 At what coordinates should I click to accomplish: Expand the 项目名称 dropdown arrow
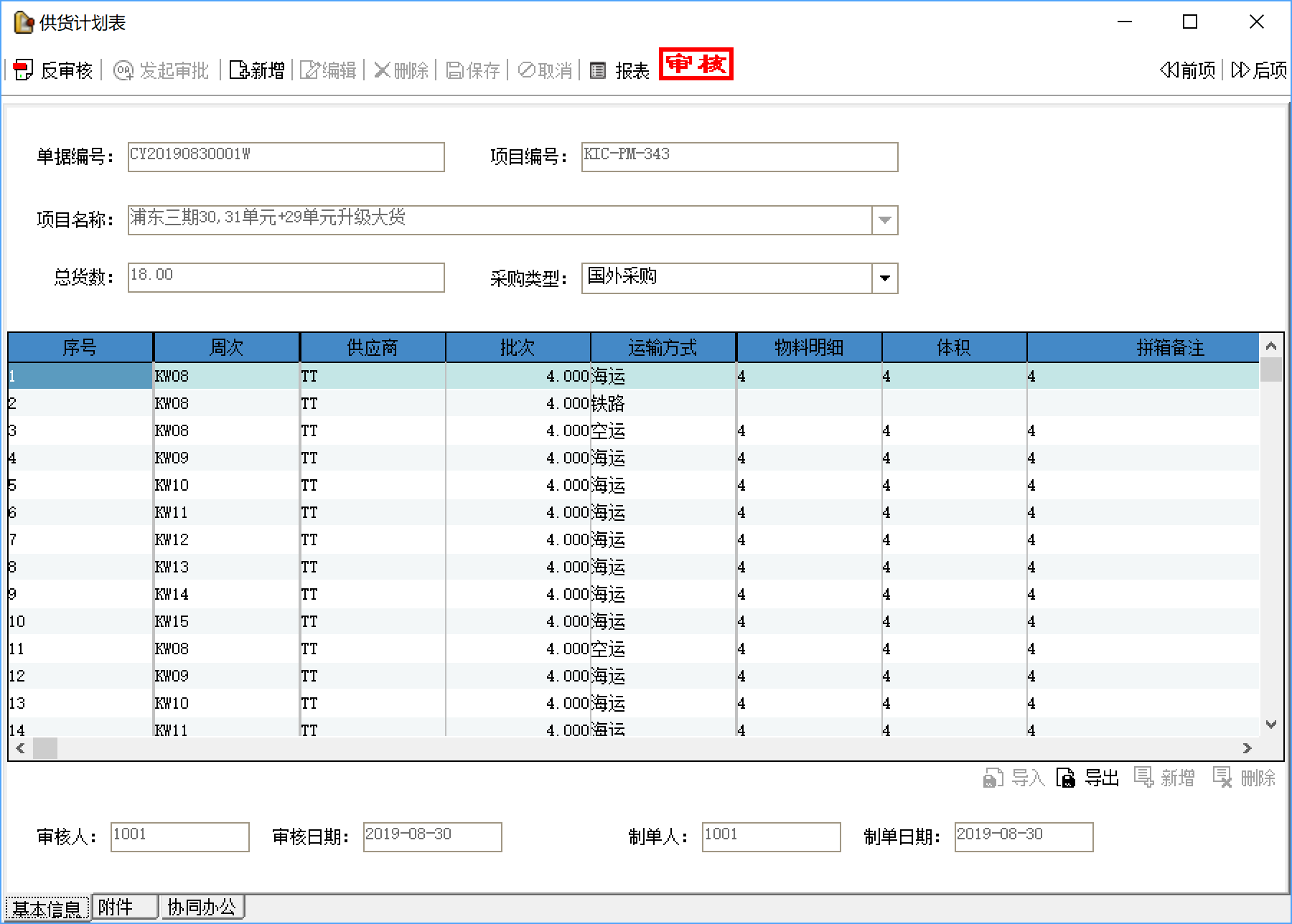click(x=884, y=220)
